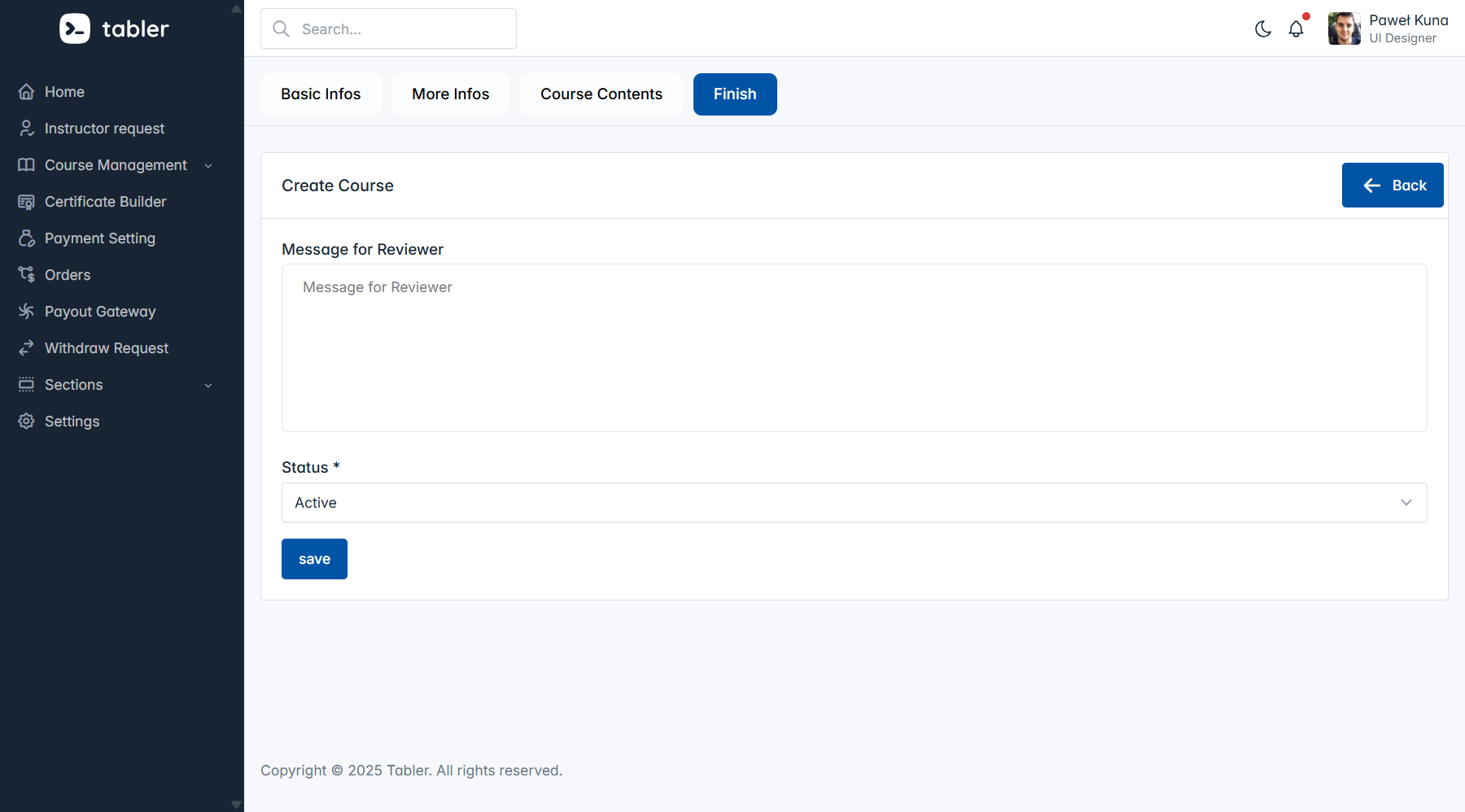1465x812 pixels.
Task: Click the Home icon in sidebar
Action: (26, 92)
